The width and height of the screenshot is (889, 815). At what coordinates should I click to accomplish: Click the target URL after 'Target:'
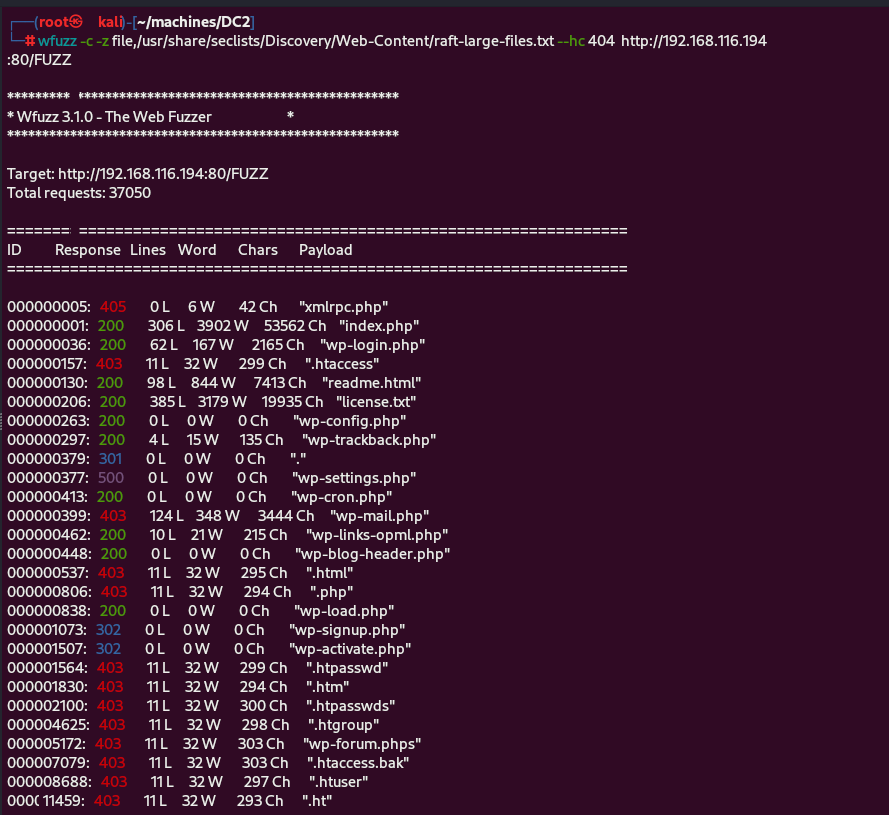click(x=163, y=173)
